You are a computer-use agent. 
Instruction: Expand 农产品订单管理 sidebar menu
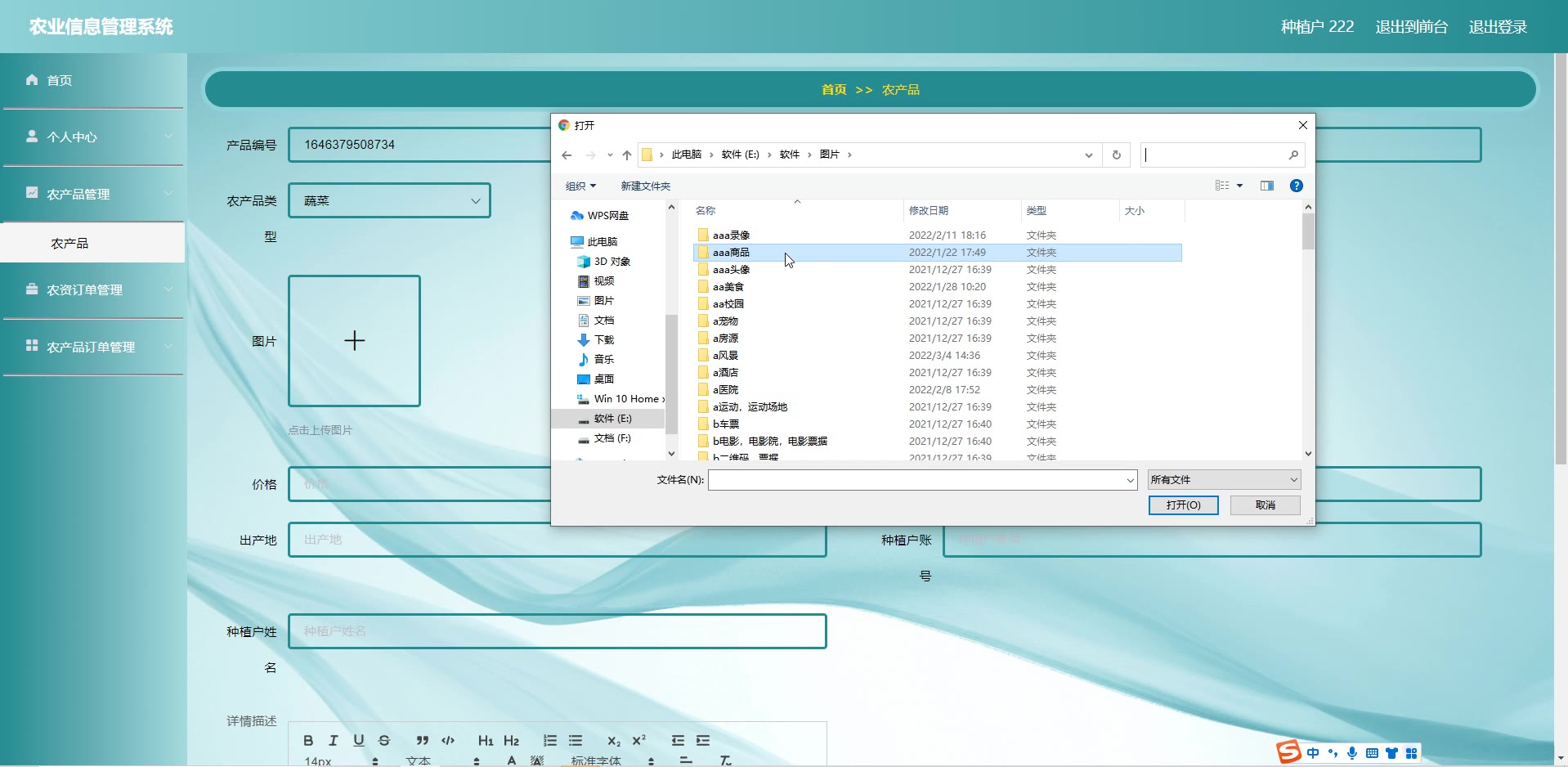tap(93, 347)
